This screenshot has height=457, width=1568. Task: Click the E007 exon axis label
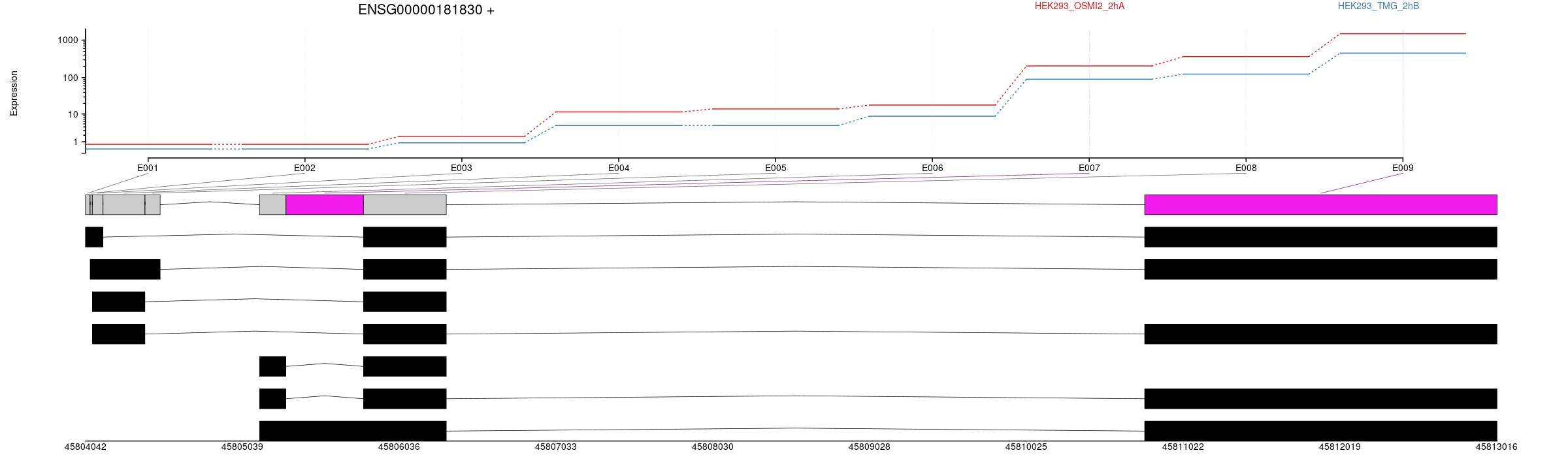(1089, 168)
